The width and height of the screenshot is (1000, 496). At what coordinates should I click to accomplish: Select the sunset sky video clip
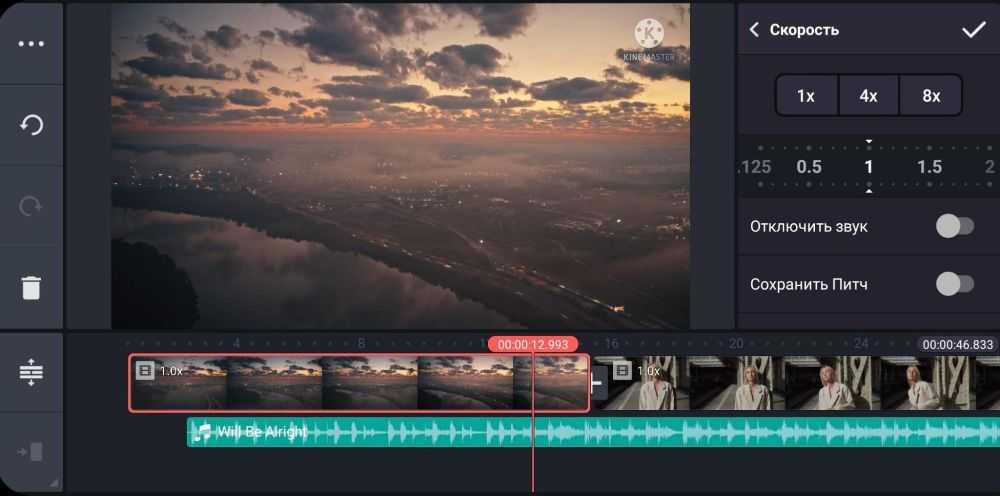point(358,383)
